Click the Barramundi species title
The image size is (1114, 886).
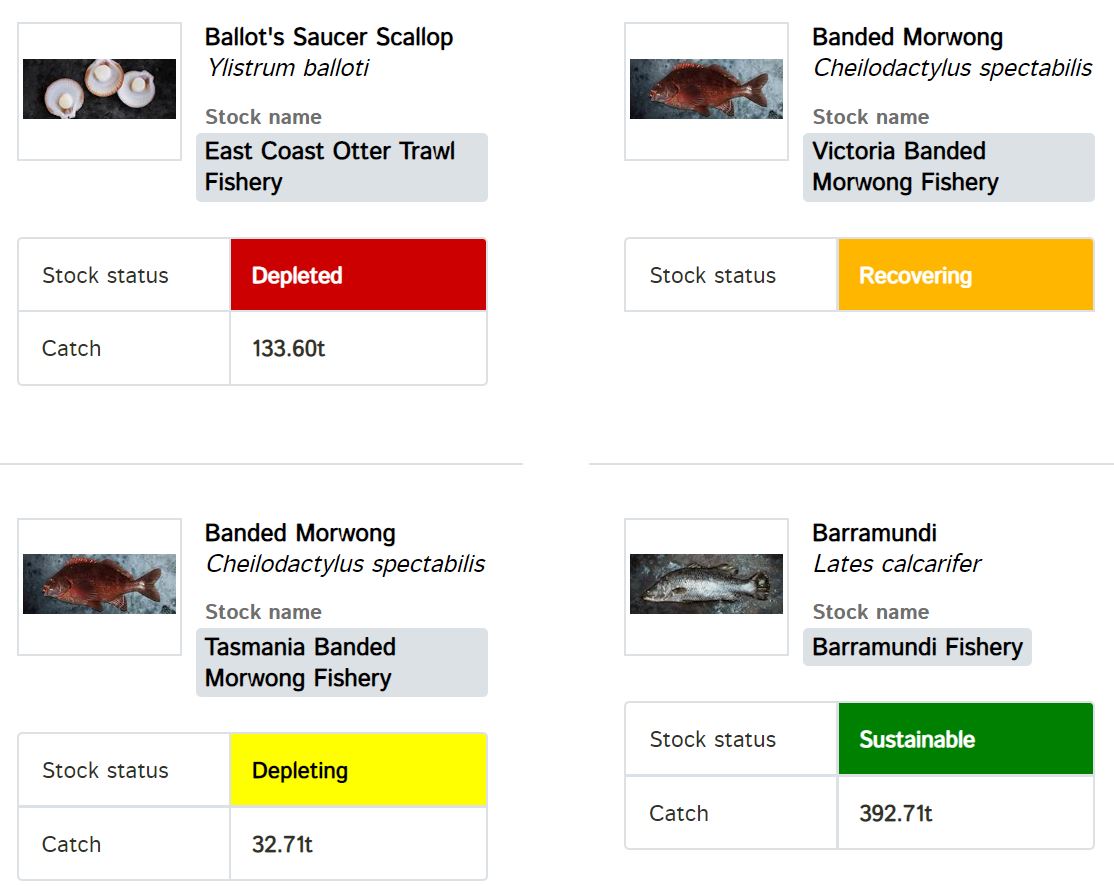pos(875,533)
